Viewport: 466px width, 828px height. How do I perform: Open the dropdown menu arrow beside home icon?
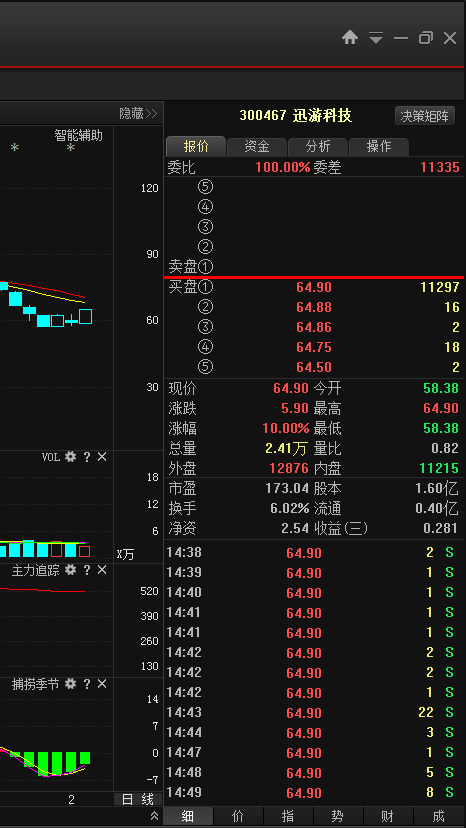(x=376, y=38)
